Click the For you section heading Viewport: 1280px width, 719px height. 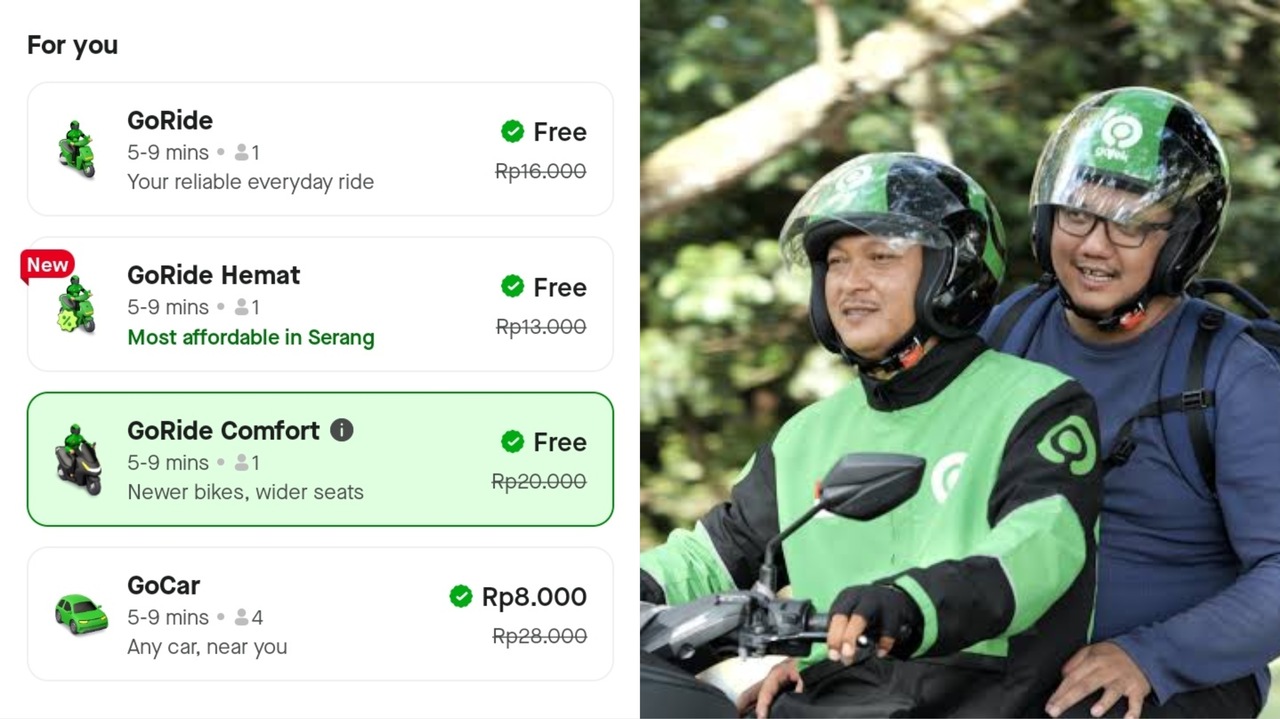pyautogui.click(x=72, y=45)
